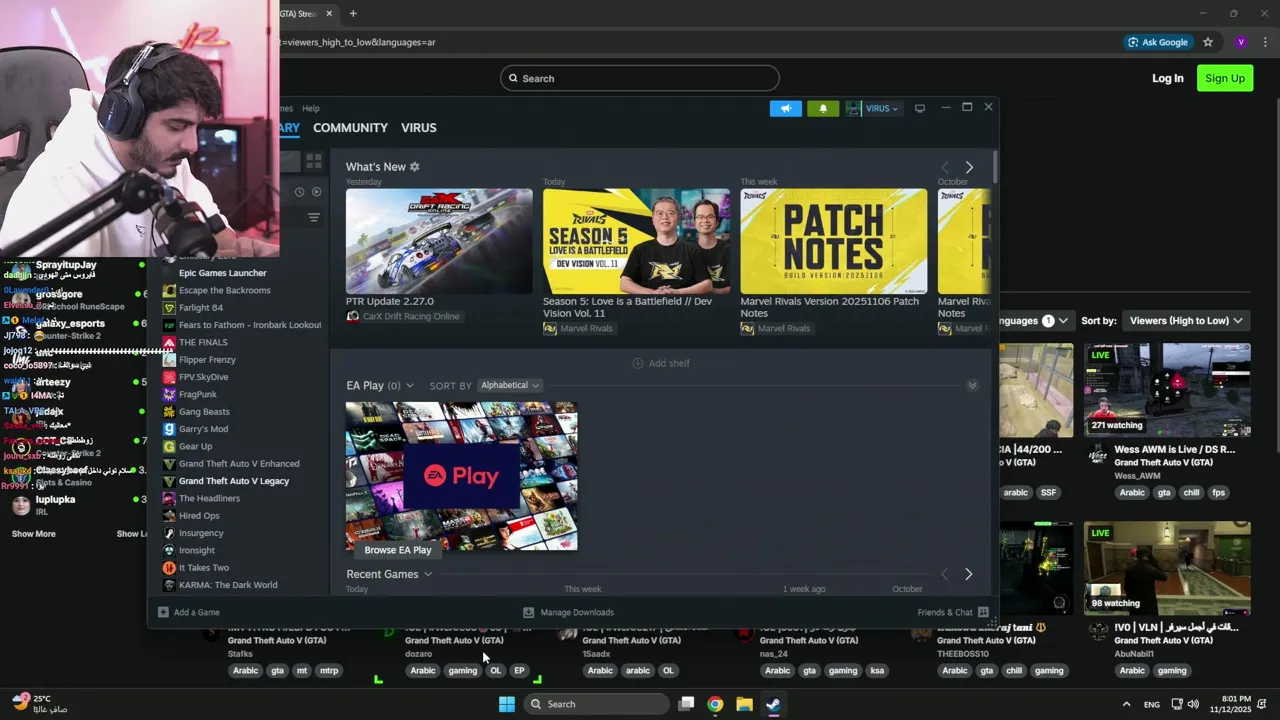Toggle recent activity clock filter
The height and width of the screenshot is (720, 1280).
pos(299,191)
